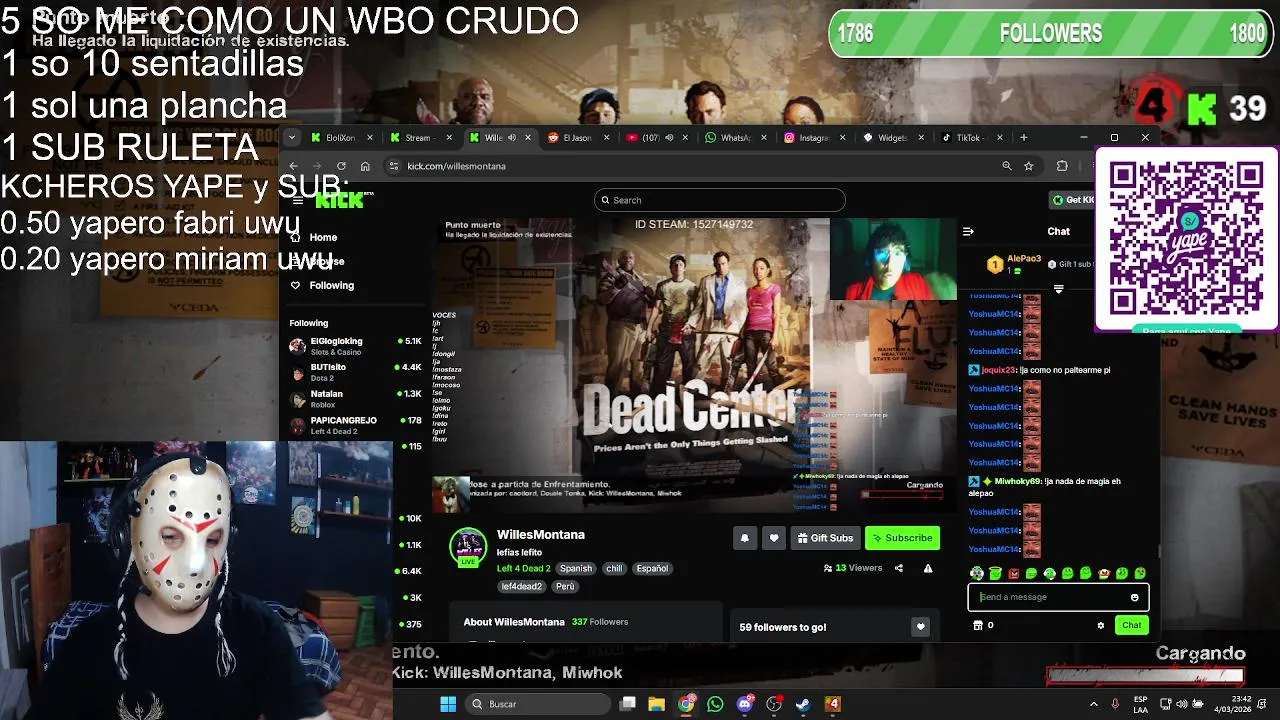Viewport: 1280px width, 720px height.
Task: Click the Spanish tag
Action: 576,568
